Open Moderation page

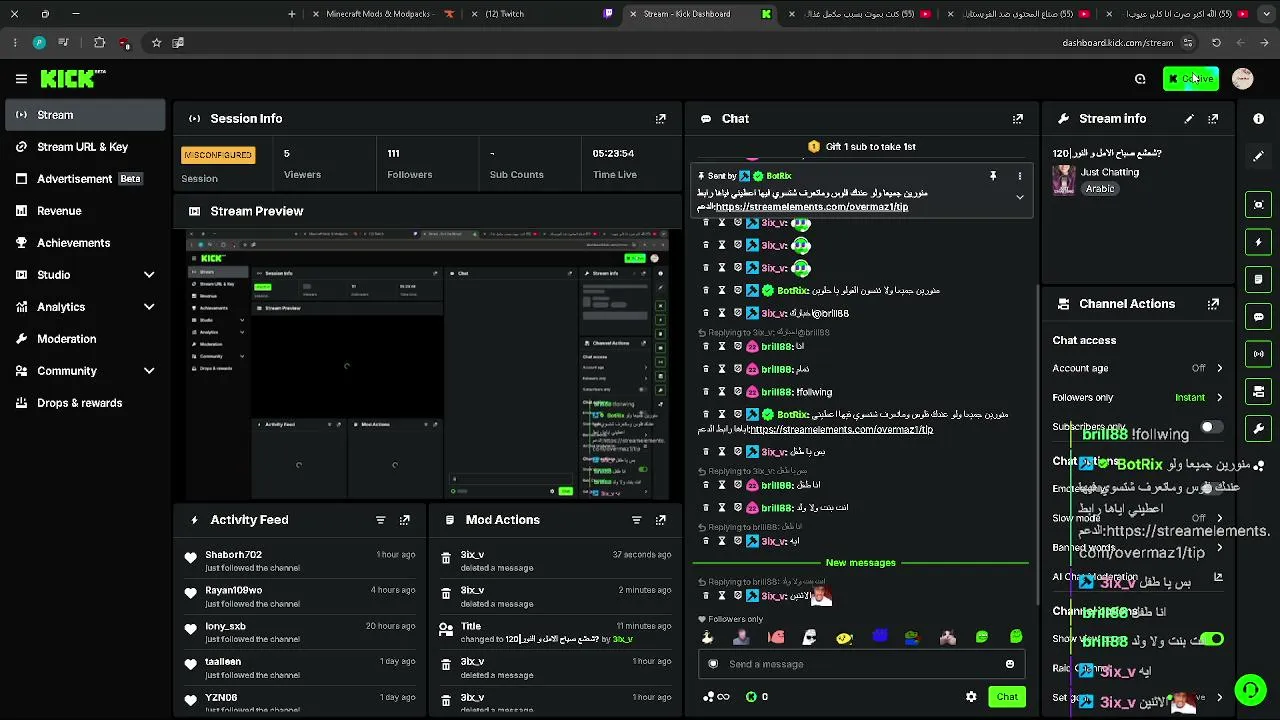pyautogui.click(x=85, y=339)
